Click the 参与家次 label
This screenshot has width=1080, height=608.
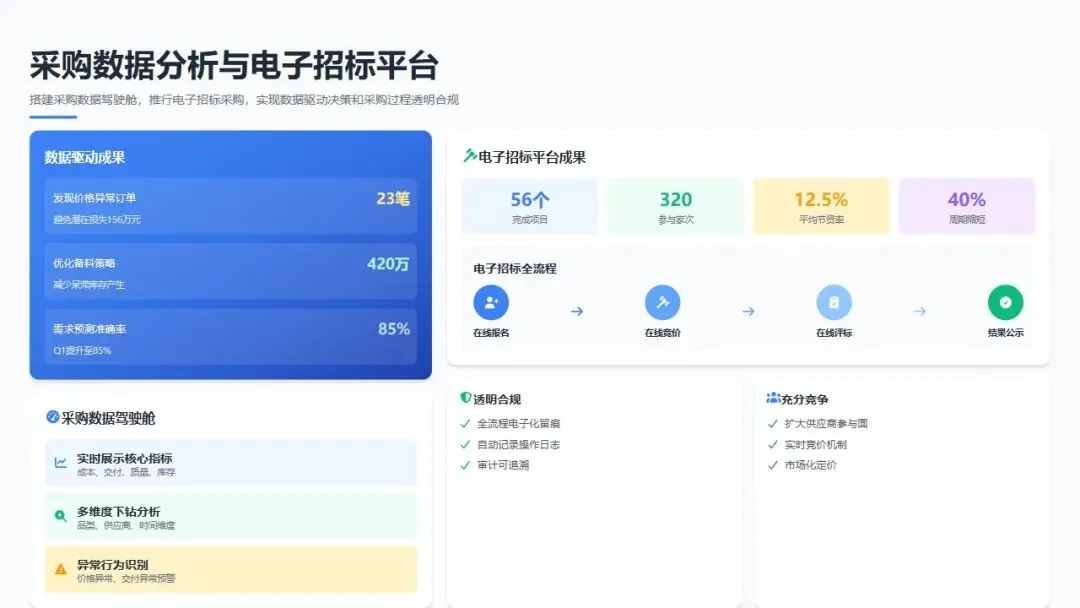tap(676, 220)
